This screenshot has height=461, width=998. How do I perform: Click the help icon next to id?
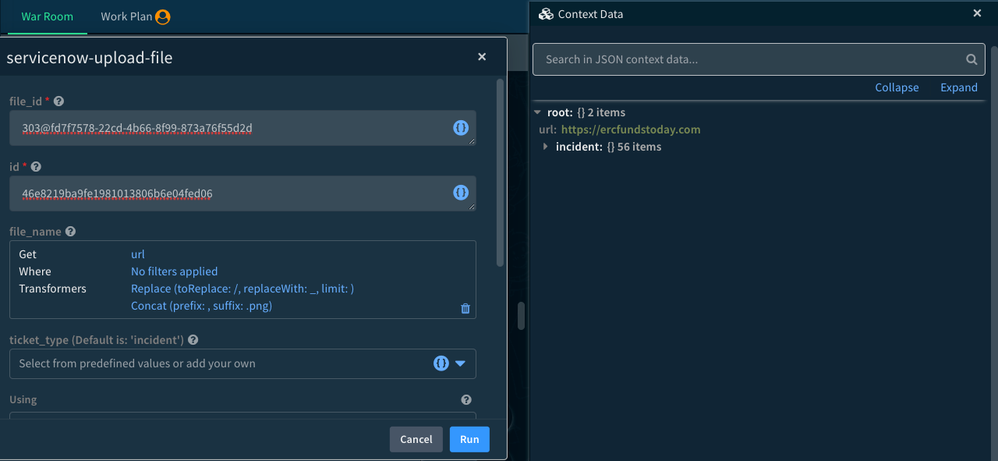point(36,167)
